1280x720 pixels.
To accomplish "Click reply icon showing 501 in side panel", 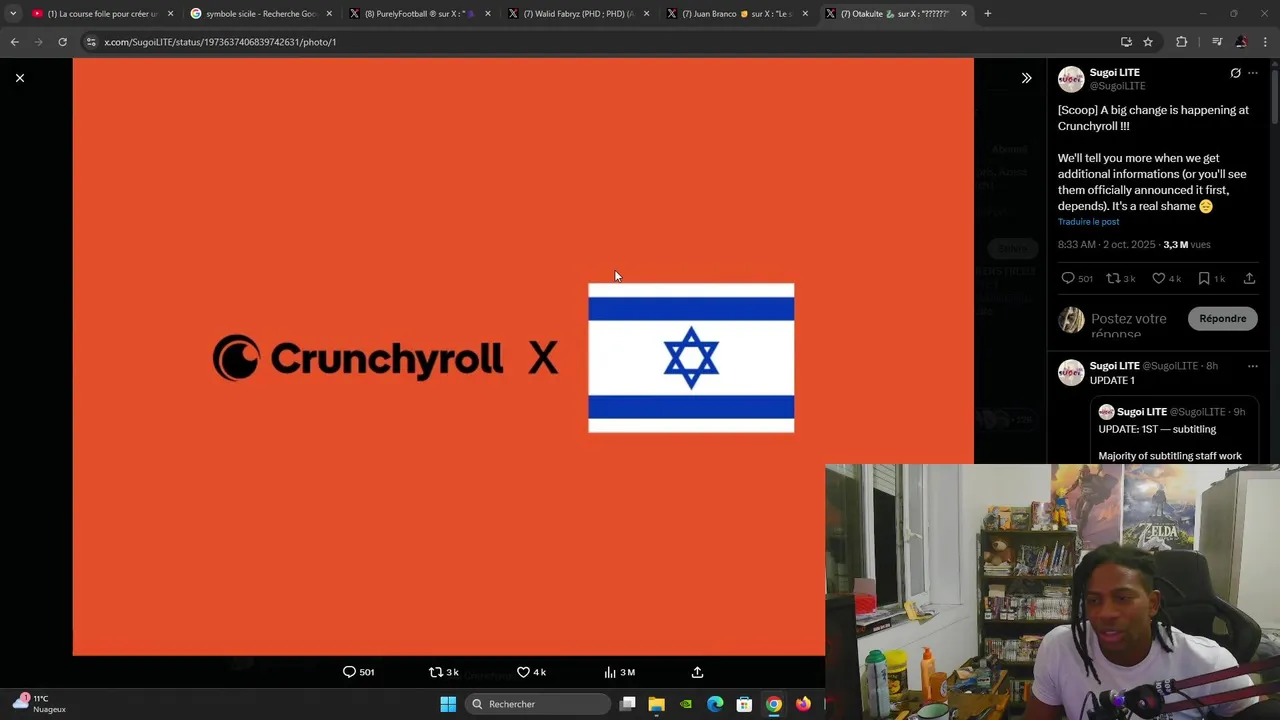I will [1076, 278].
